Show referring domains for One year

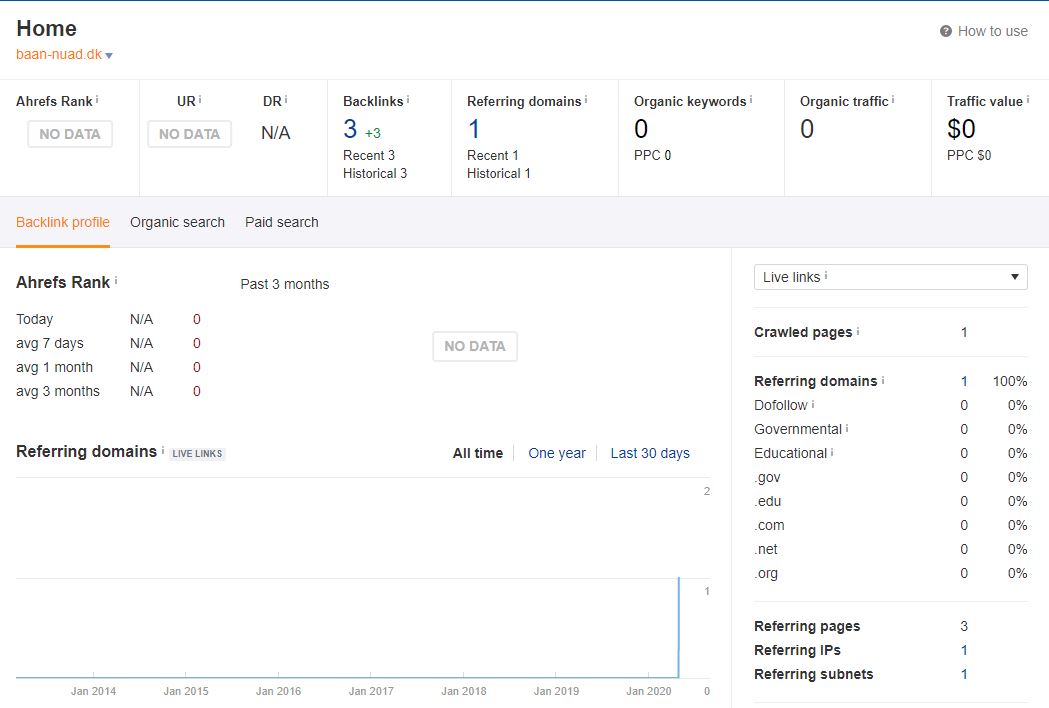556,453
